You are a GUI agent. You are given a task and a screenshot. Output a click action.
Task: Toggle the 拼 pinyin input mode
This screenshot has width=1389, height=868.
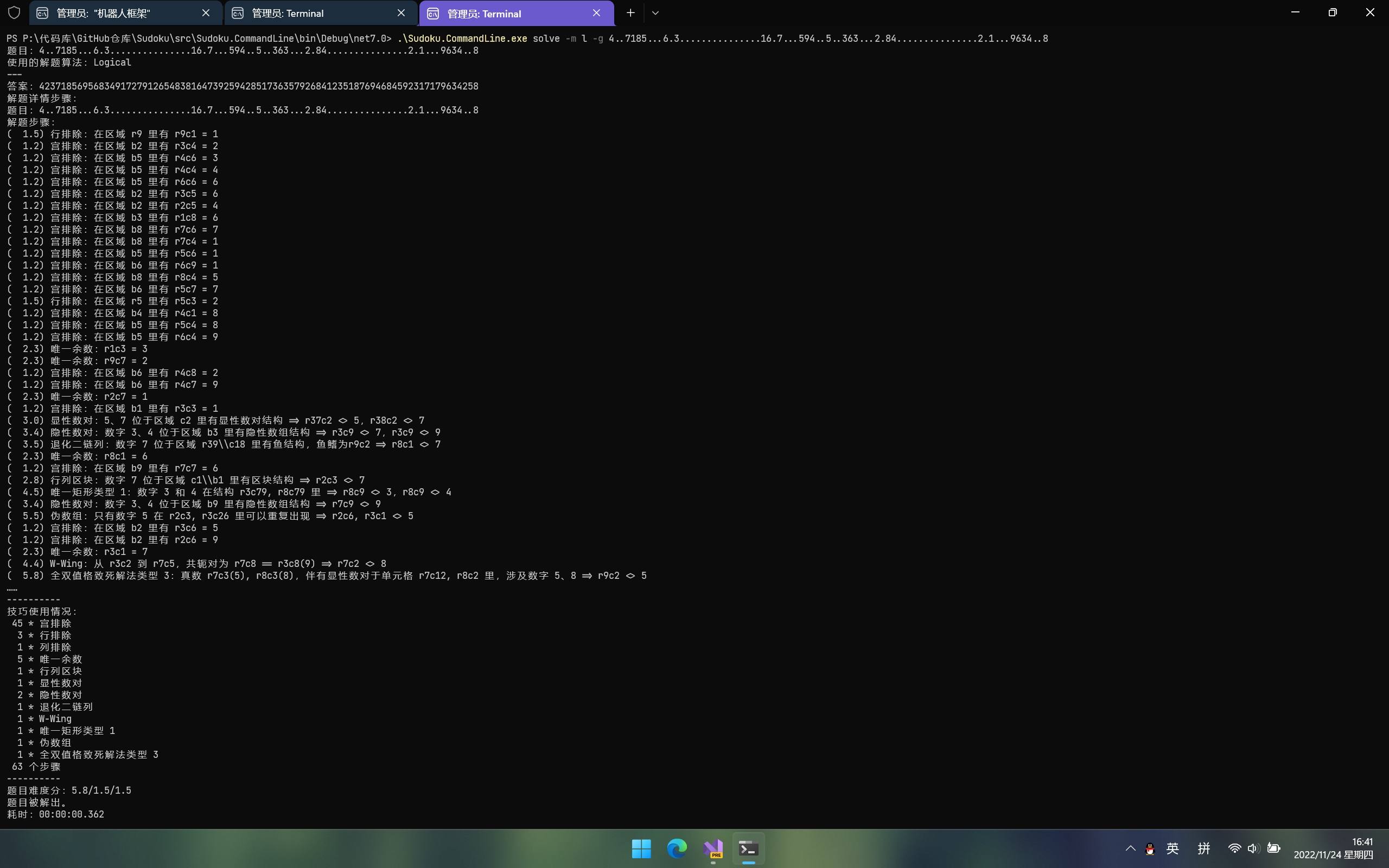coord(1203,848)
